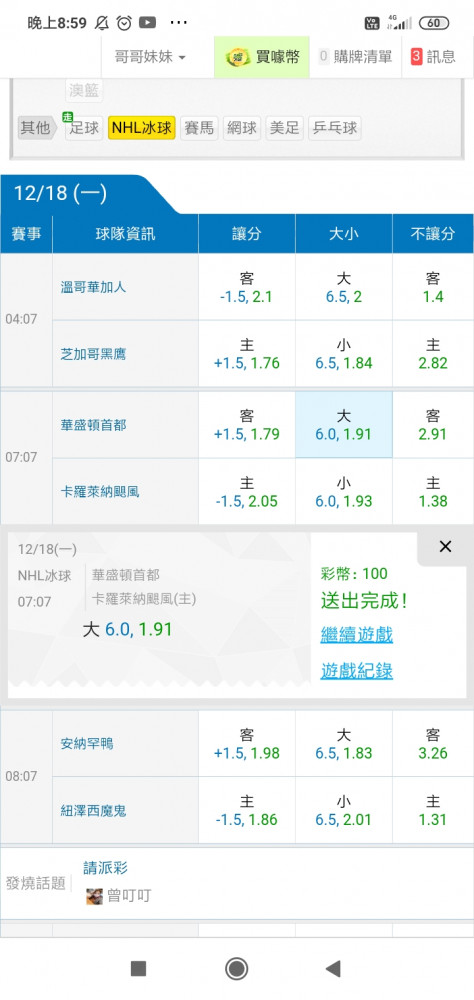Pick 紐澤西魔鬼 主 1.31 moneyline
Screen dimensions: 474x1000
pos(433,810)
